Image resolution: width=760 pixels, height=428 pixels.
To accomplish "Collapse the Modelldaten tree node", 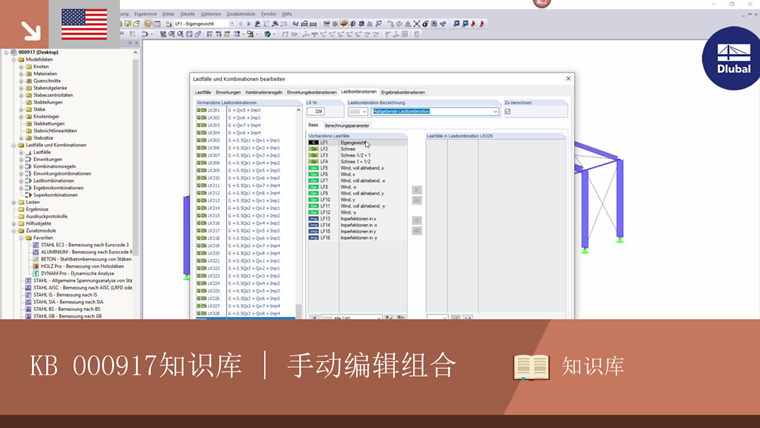I will coord(14,60).
